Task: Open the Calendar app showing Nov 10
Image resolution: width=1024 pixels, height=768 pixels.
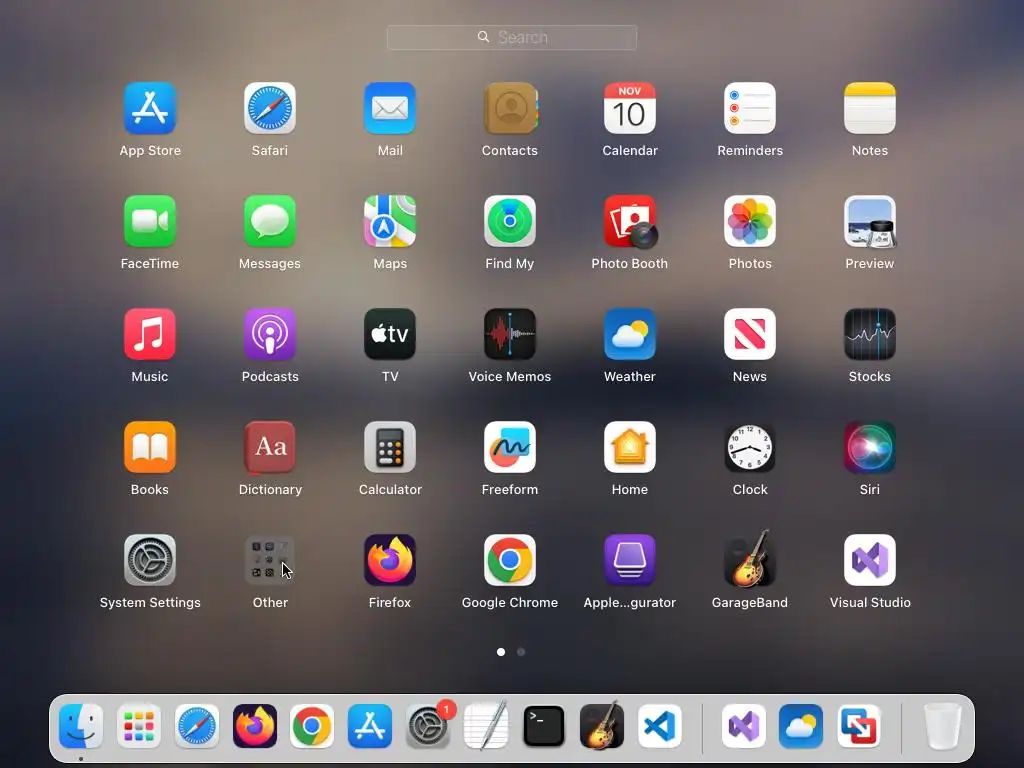Action: [630, 108]
